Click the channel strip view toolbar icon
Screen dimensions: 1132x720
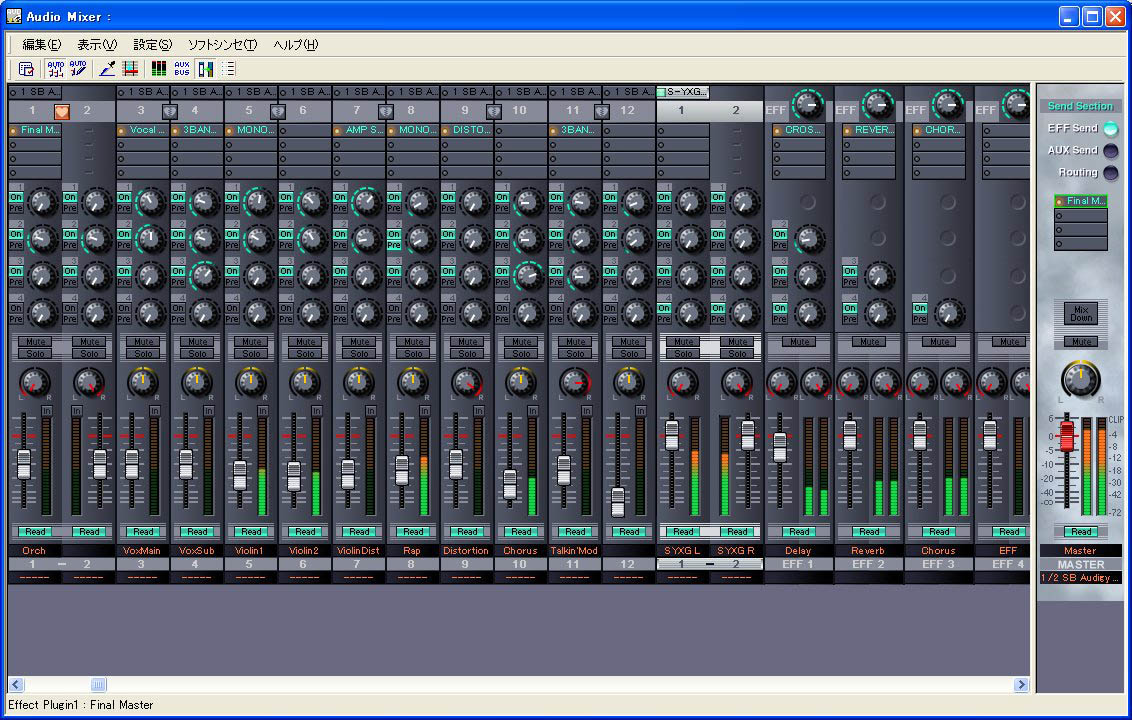click(x=205, y=68)
